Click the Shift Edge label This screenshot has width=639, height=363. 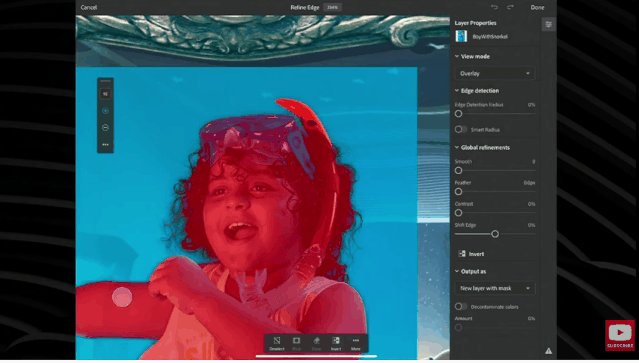point(465,225)
